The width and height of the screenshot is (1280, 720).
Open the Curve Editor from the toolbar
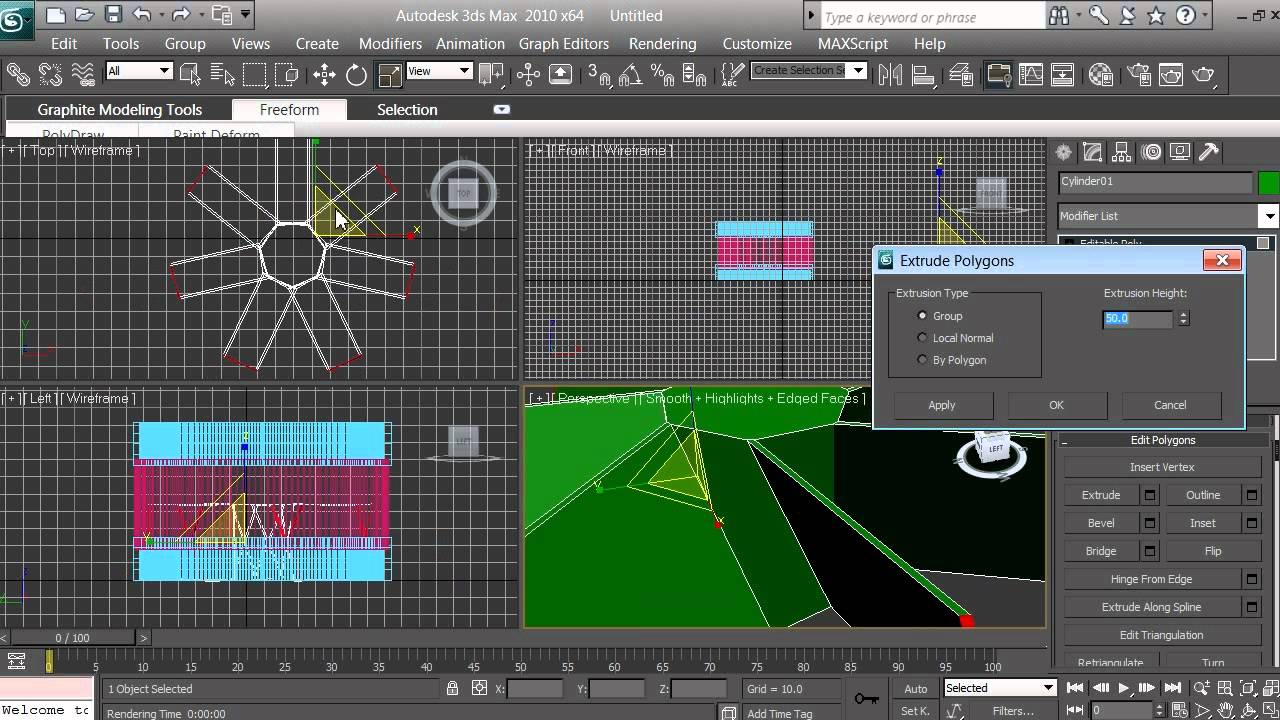(1031, 74)
